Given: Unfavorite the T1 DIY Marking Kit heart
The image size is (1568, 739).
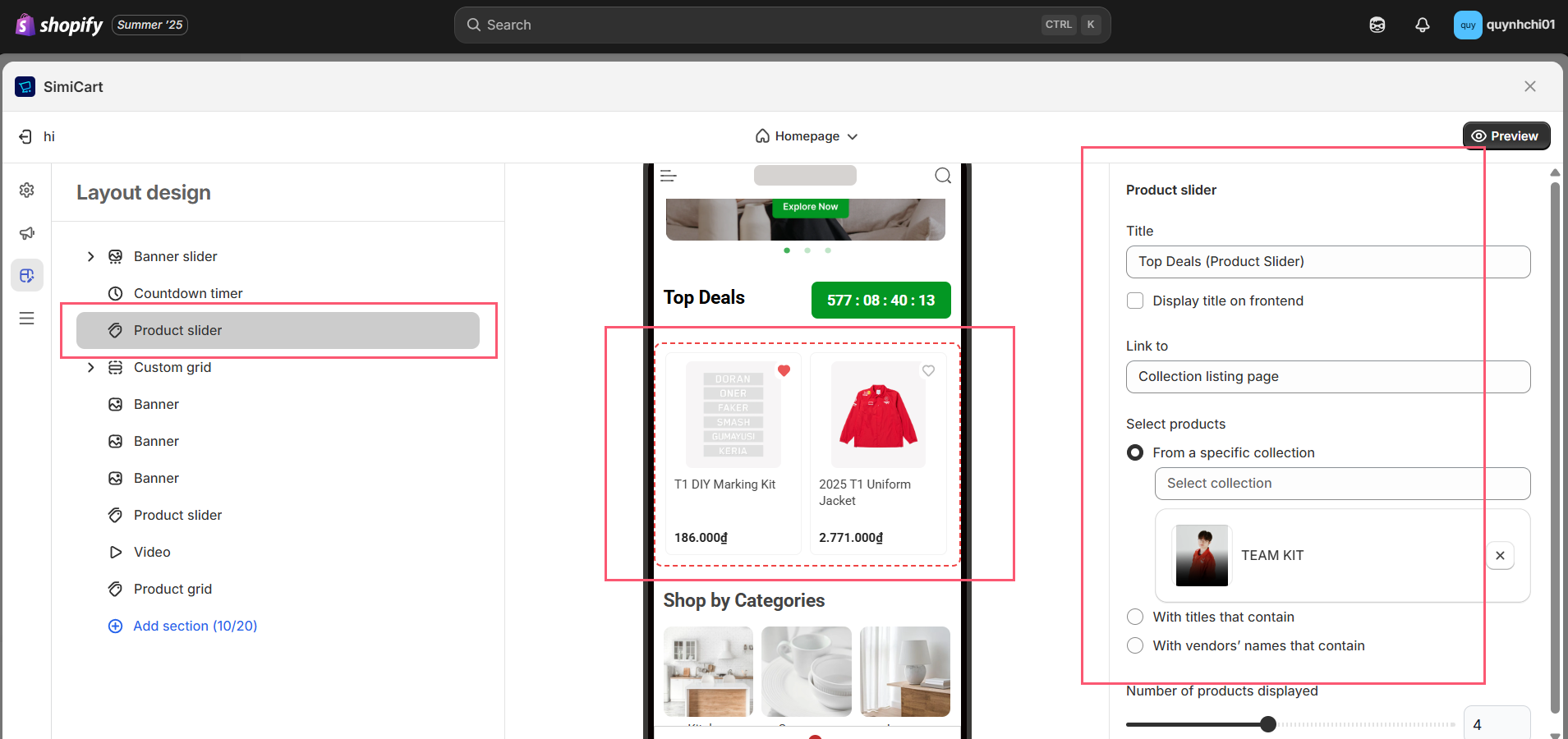Looking at the screenshot, I should pyautogui.click(x=784, y=371).
